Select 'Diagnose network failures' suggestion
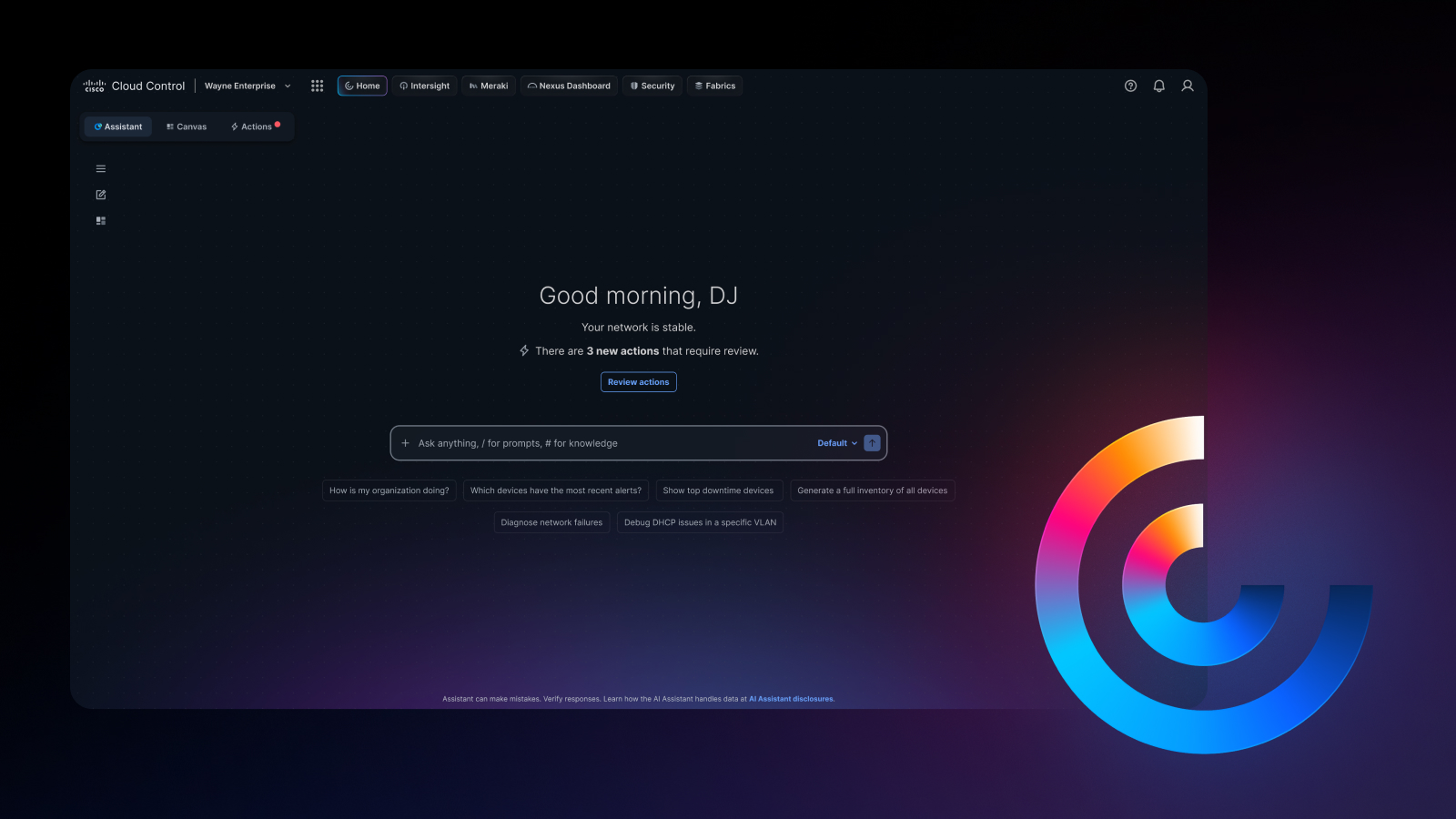The height and width of the screenshot is (819, 1456). pos(551,522)
